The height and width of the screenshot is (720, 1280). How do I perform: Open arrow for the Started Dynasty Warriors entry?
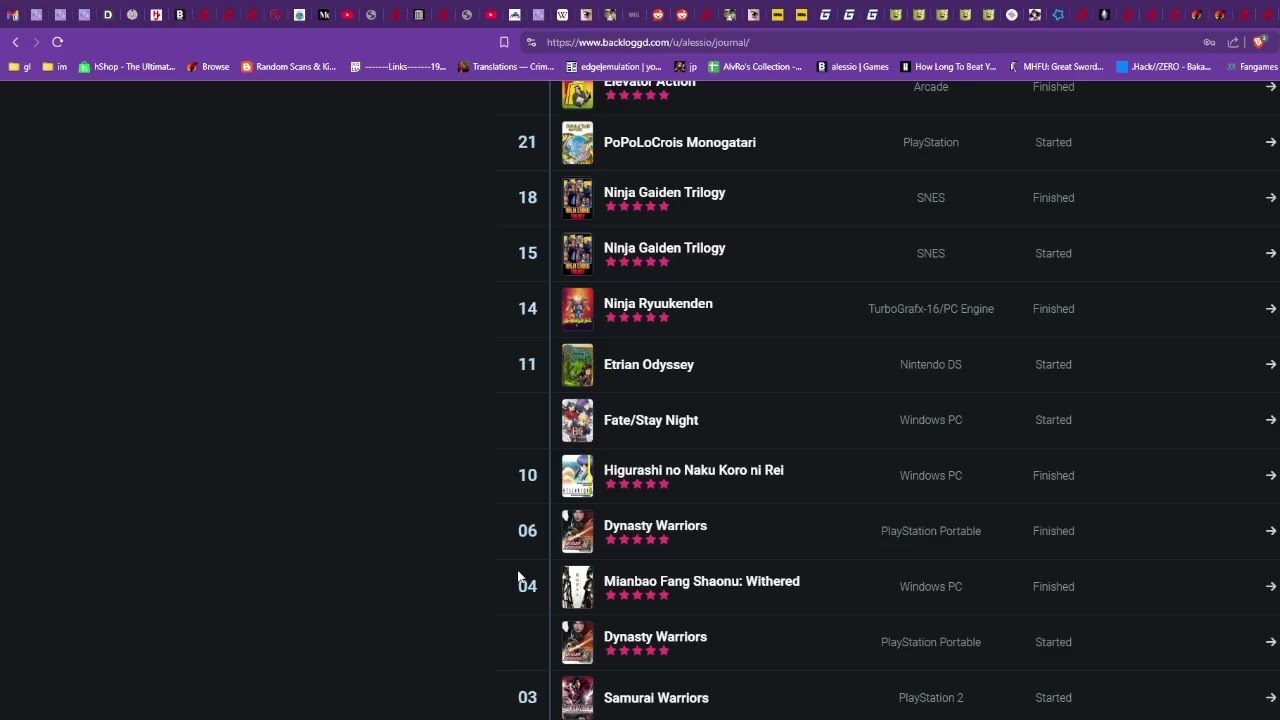point(1270,642)
